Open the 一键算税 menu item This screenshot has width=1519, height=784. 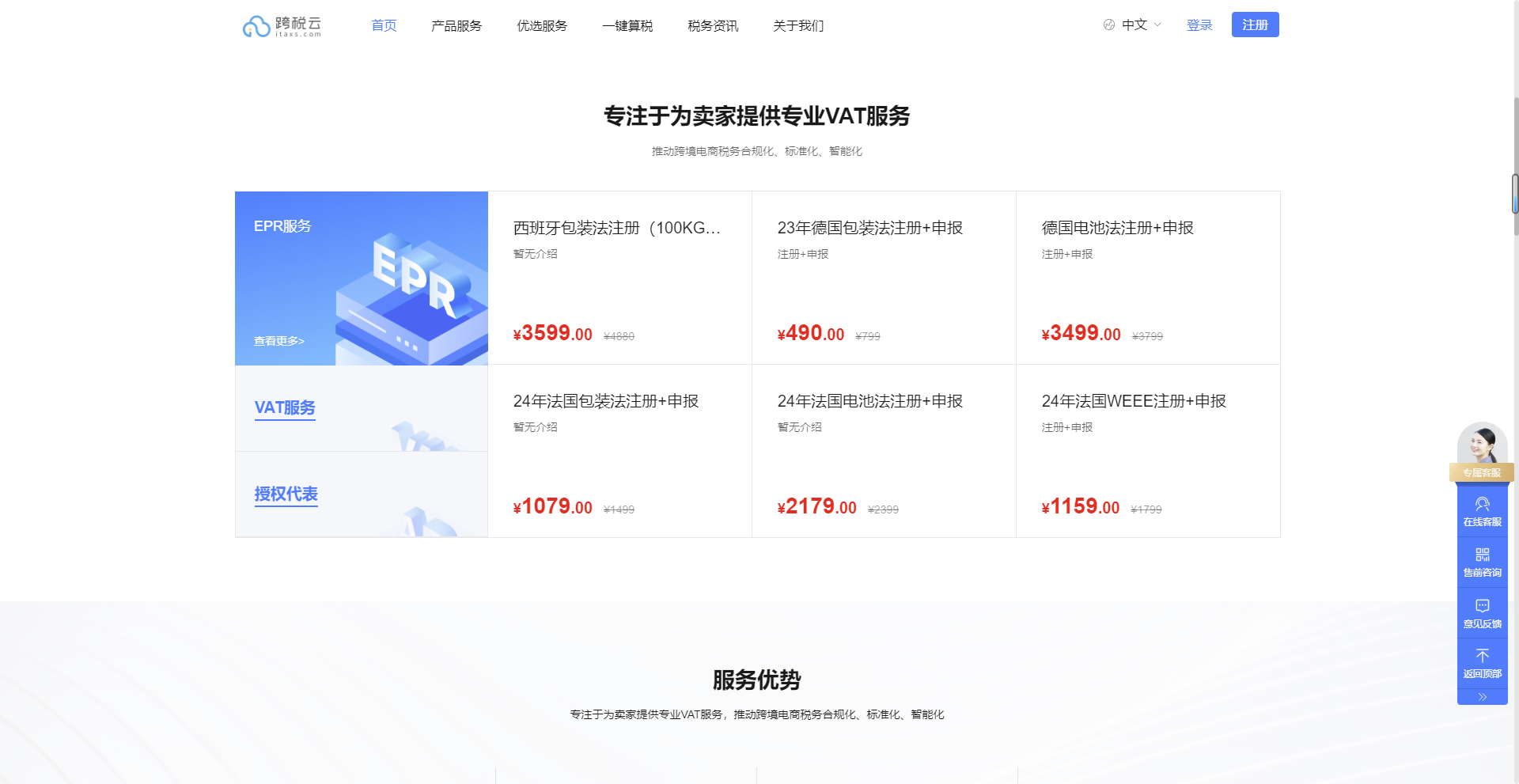pyautogui.click(x=627, y=26)
